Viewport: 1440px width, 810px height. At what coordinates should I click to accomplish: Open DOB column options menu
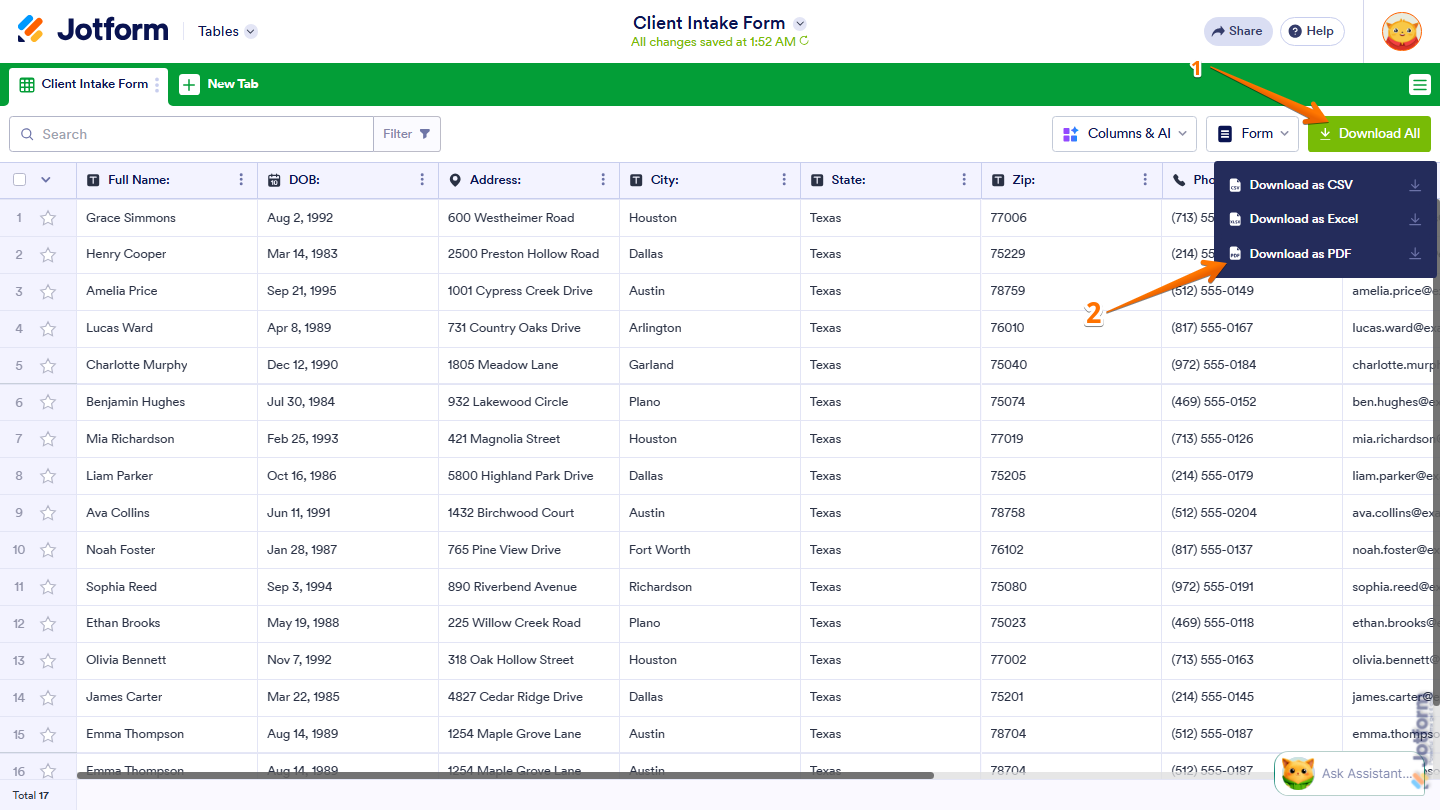click(x=422, y=180)
